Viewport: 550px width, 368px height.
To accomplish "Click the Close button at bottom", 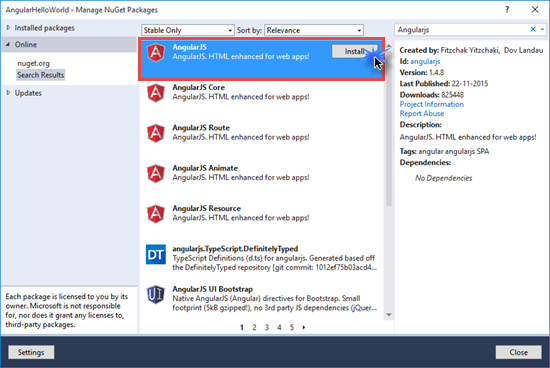I will click(x=518, y=352).
